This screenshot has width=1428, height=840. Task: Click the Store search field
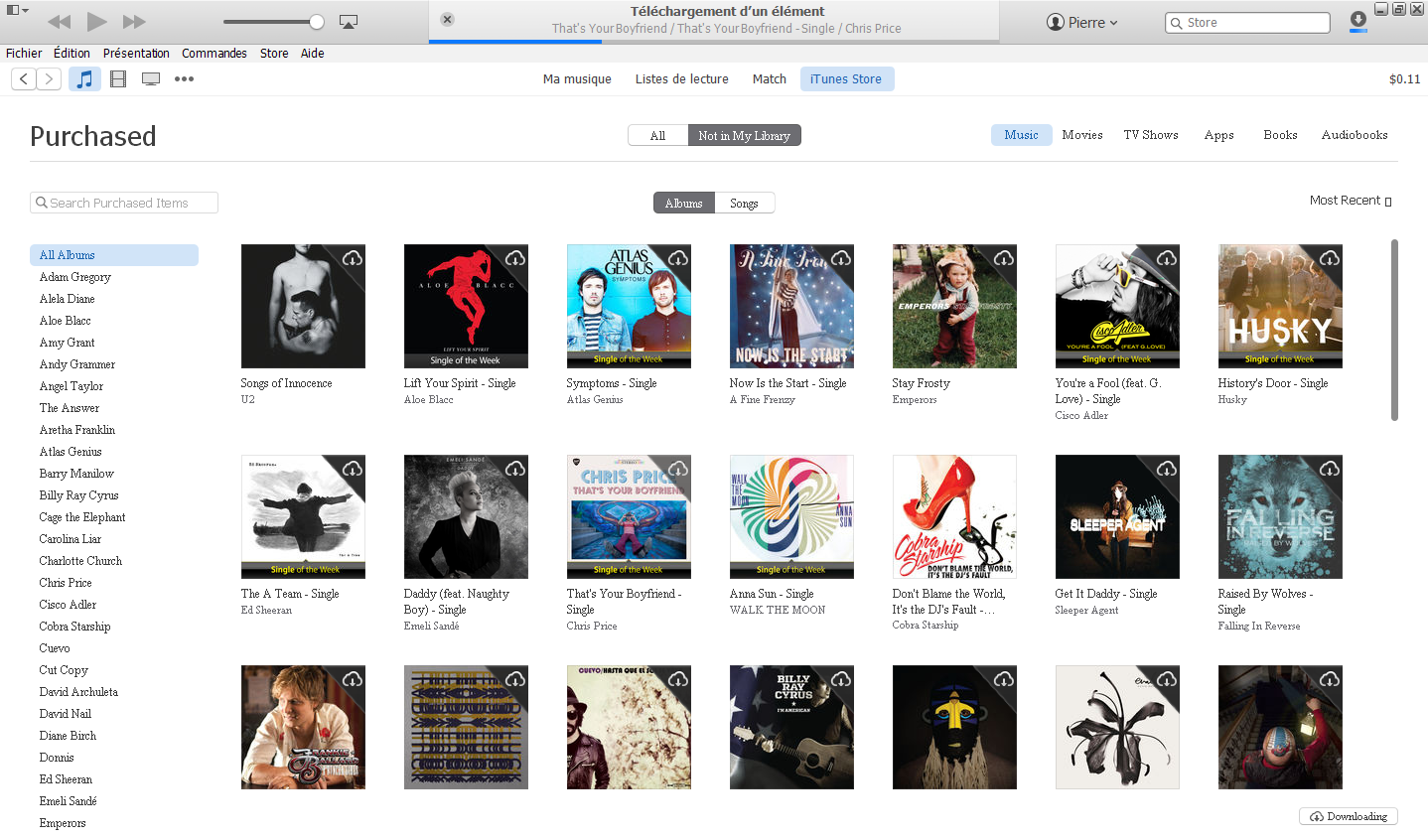click(x=1247, y=22)
